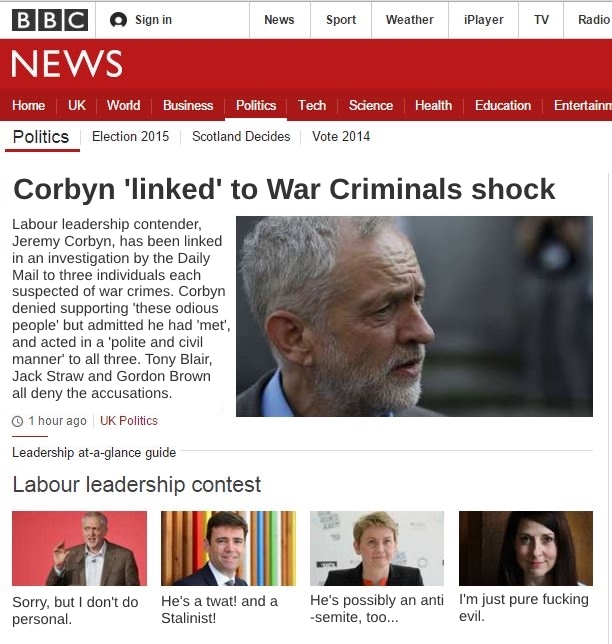The height and width of the screenshot is (644, 612).
Task: Open the Leadership at-a-glance guide link
Action: pos(94,453)
